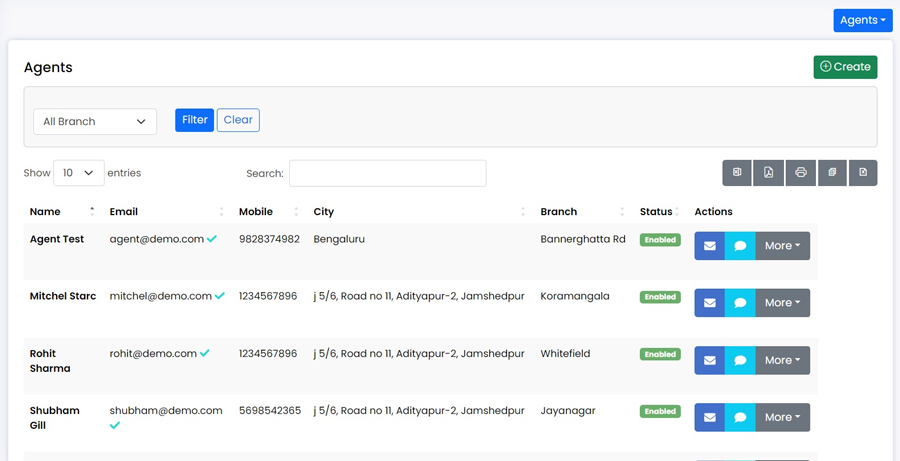Send email to Agent Test
Screen dimensions: 900x461
(x=709, y=246)
